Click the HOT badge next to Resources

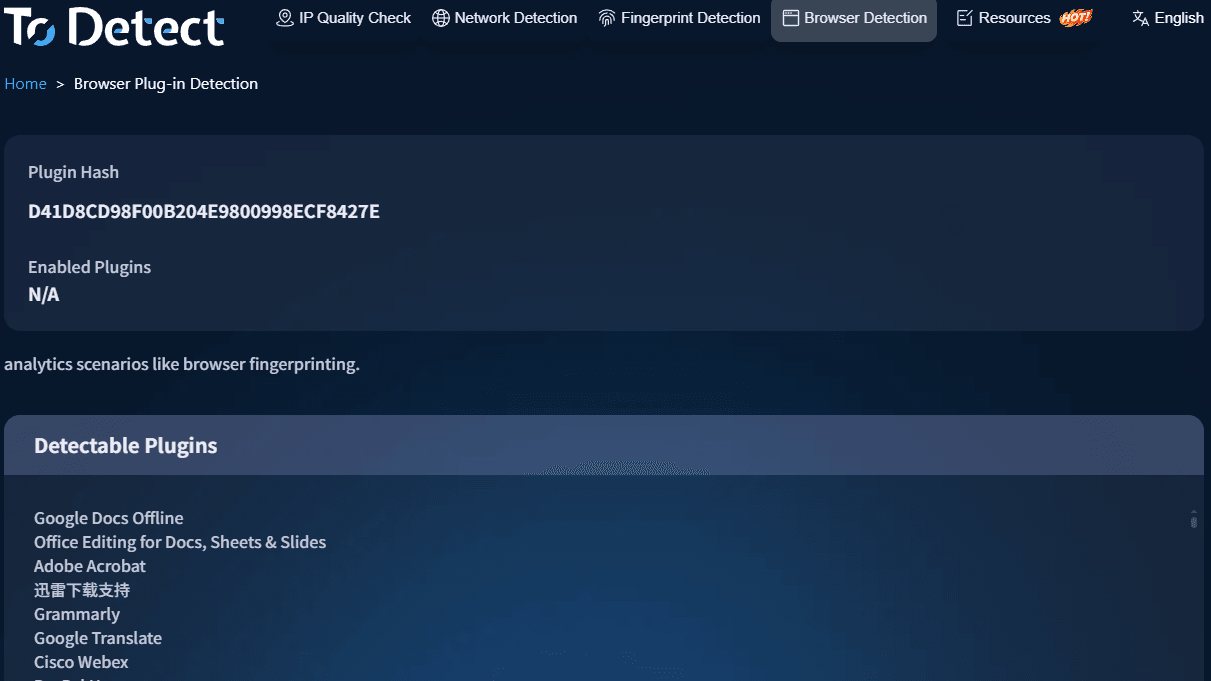coord(1076,18)
